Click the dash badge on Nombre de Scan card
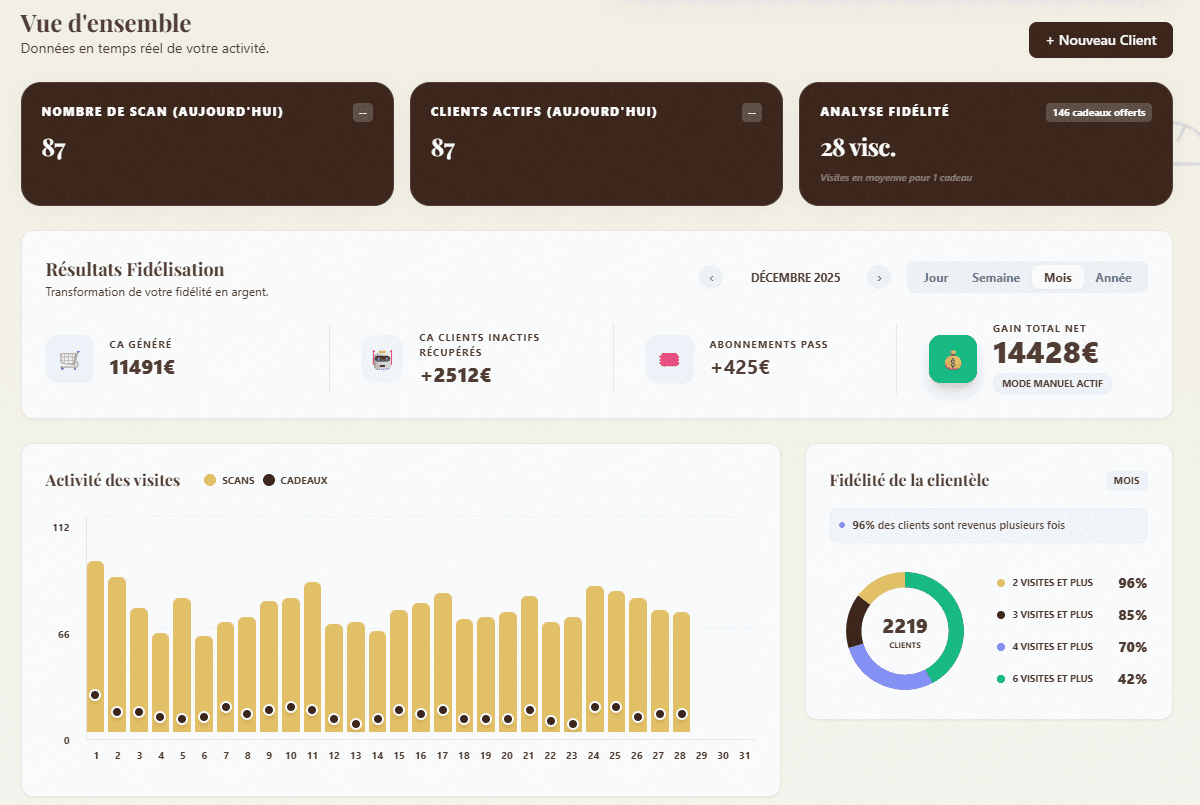The image size is (1200, 805). tap(363, 113)
